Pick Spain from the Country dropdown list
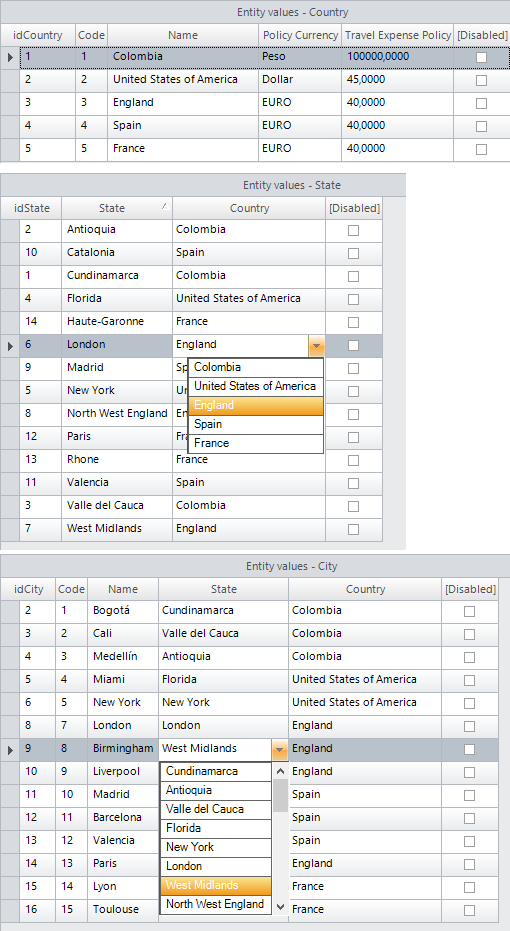510x931 pixels. pos(256,425)
